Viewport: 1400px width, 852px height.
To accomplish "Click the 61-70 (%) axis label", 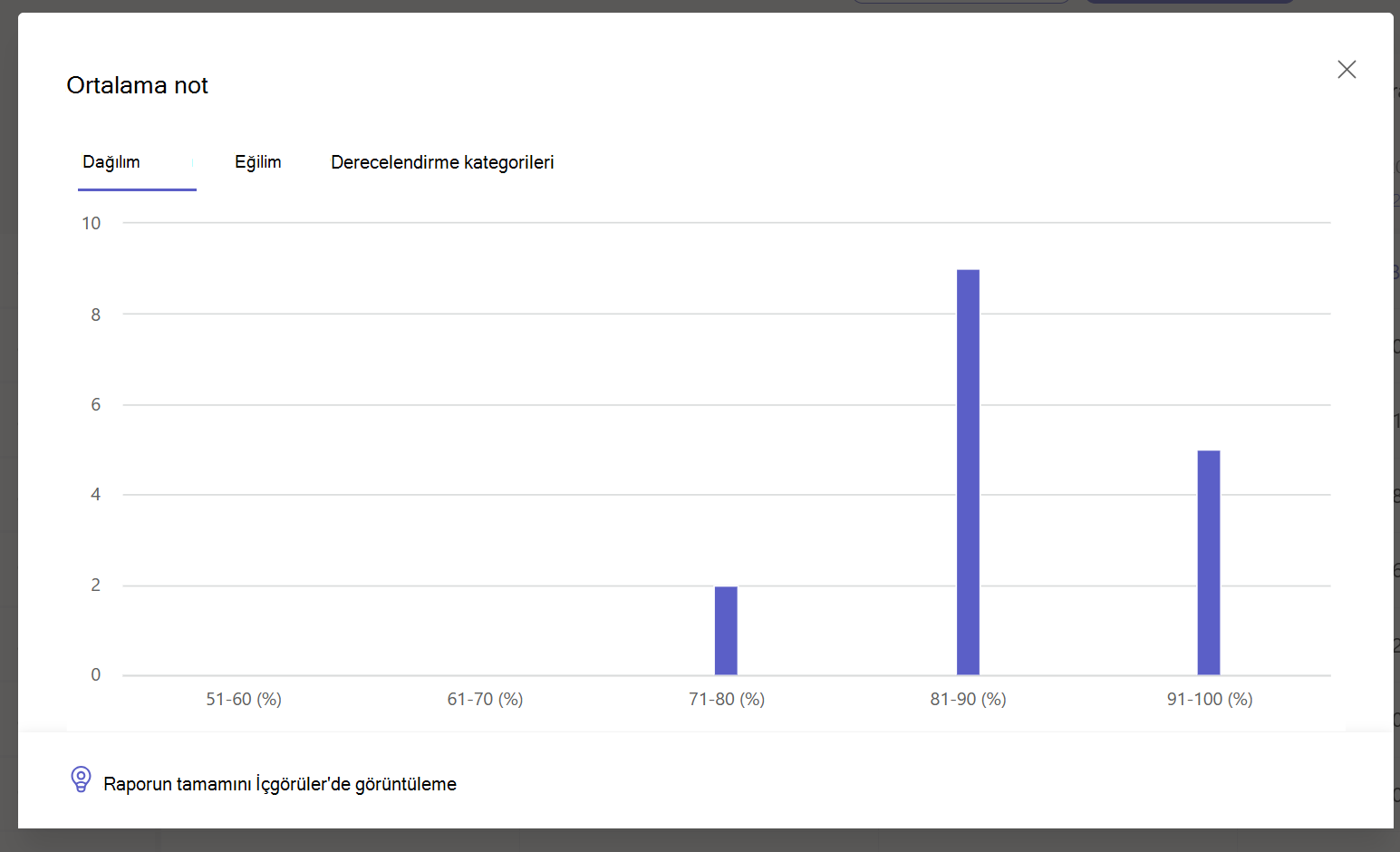I will click(x=485, y=699).
